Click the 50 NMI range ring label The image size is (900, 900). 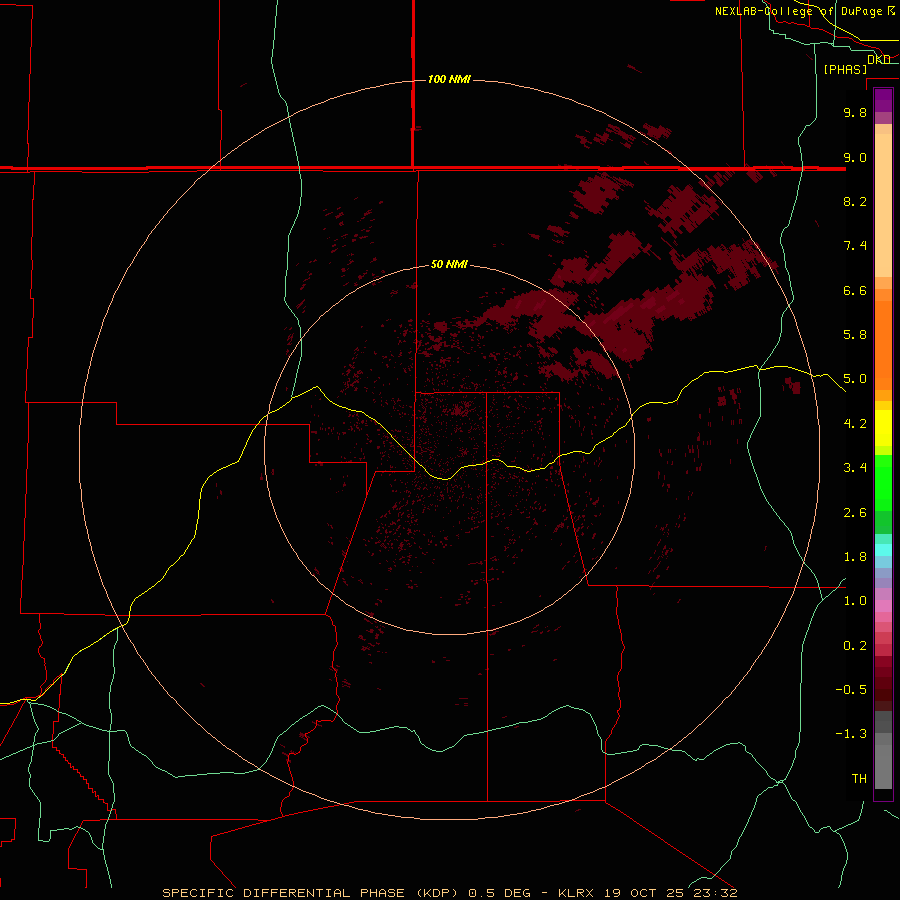coord(449,264)
